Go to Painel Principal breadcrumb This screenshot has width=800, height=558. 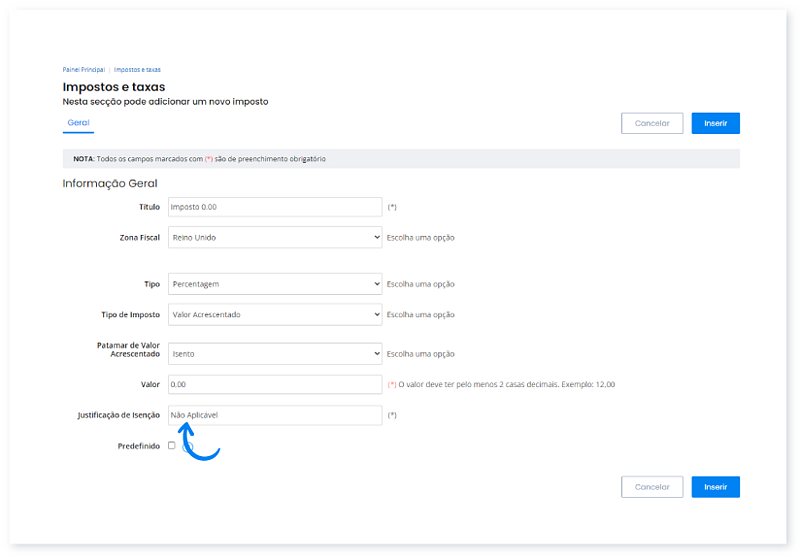click(x=83, y=70)
